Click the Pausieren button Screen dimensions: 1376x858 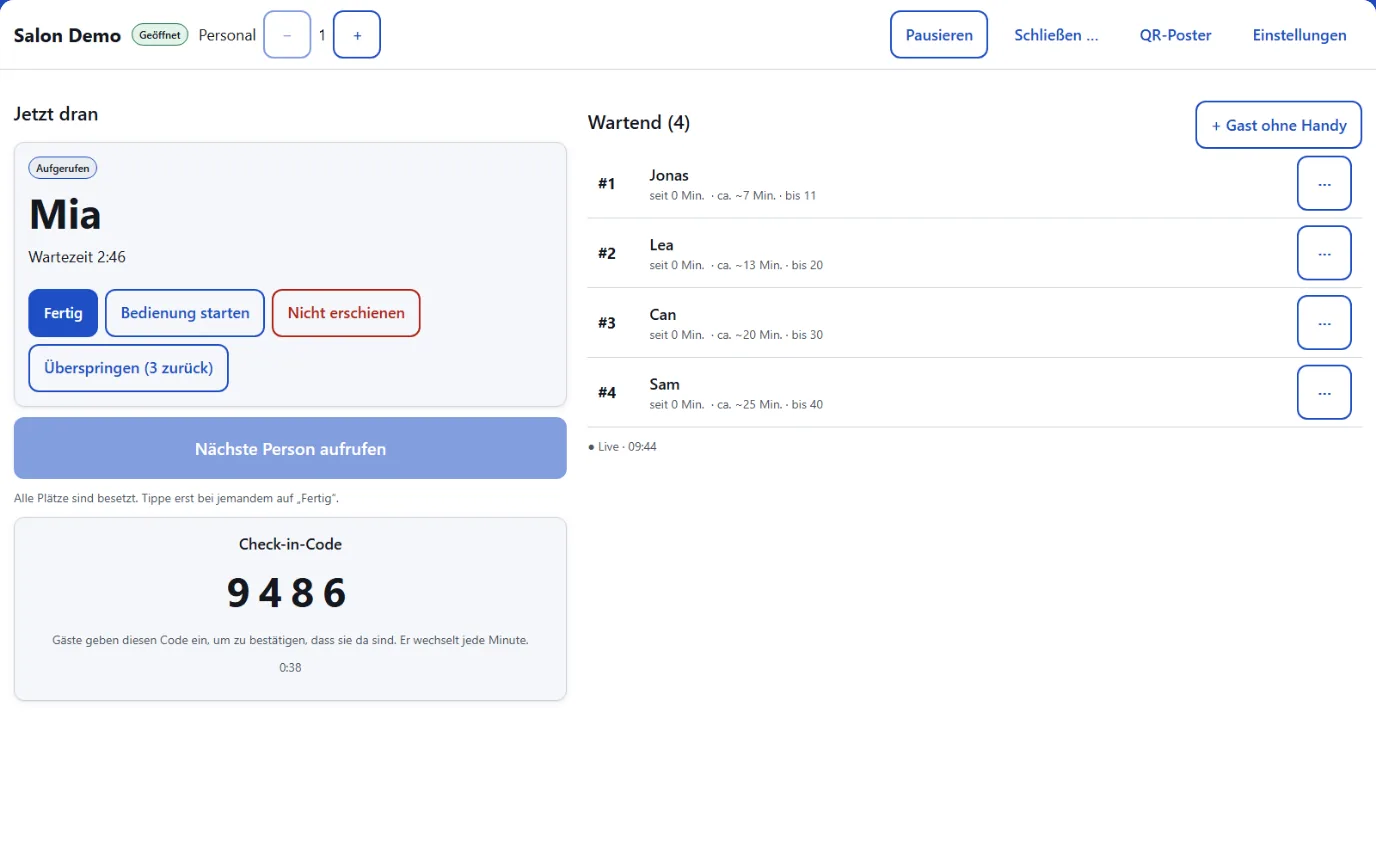939,35
